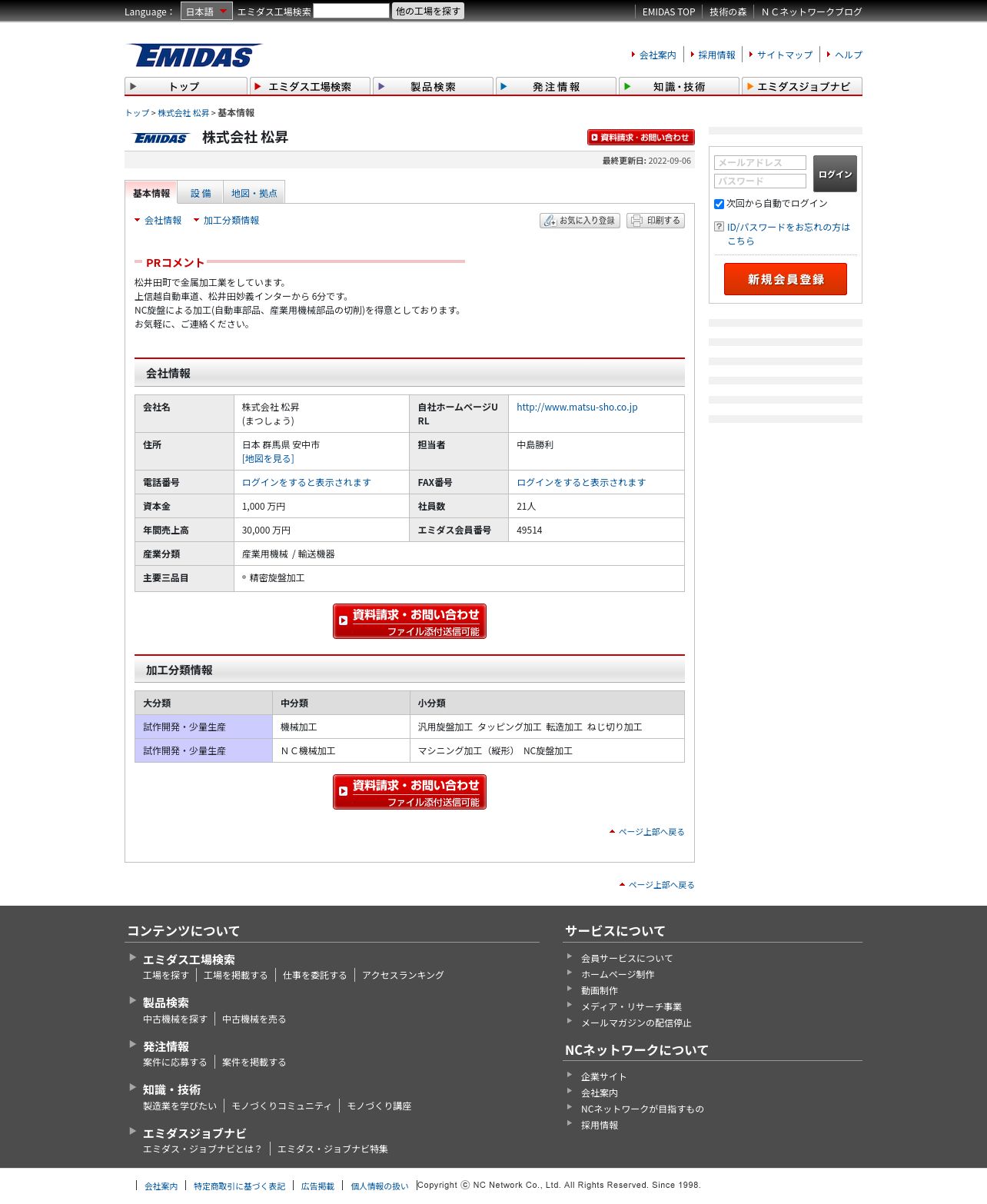Click 技術の森 header link

click(728, 12)
